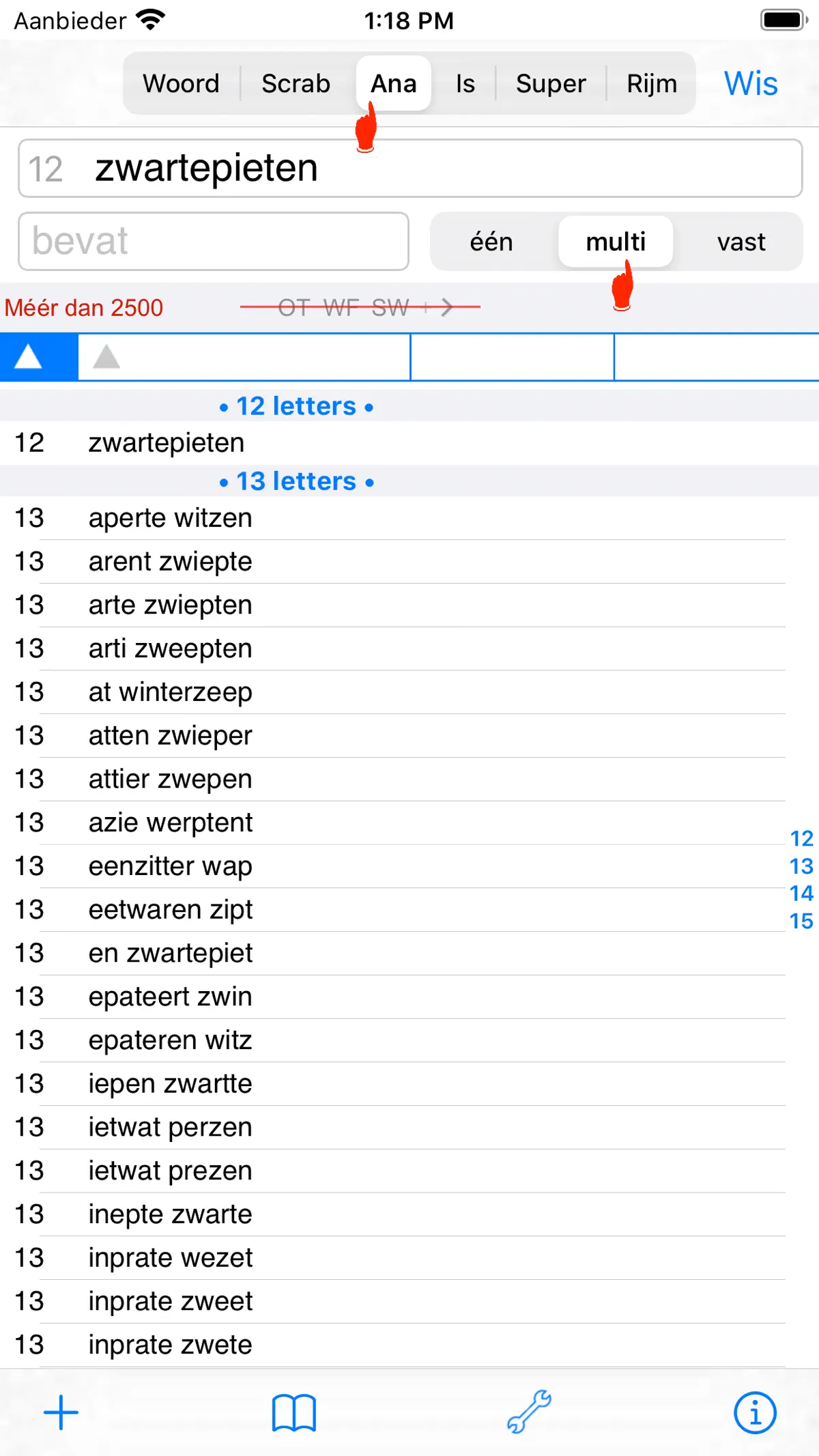
Task: Tap the Wi-Fi status bar icon
Action: [151, 20]
